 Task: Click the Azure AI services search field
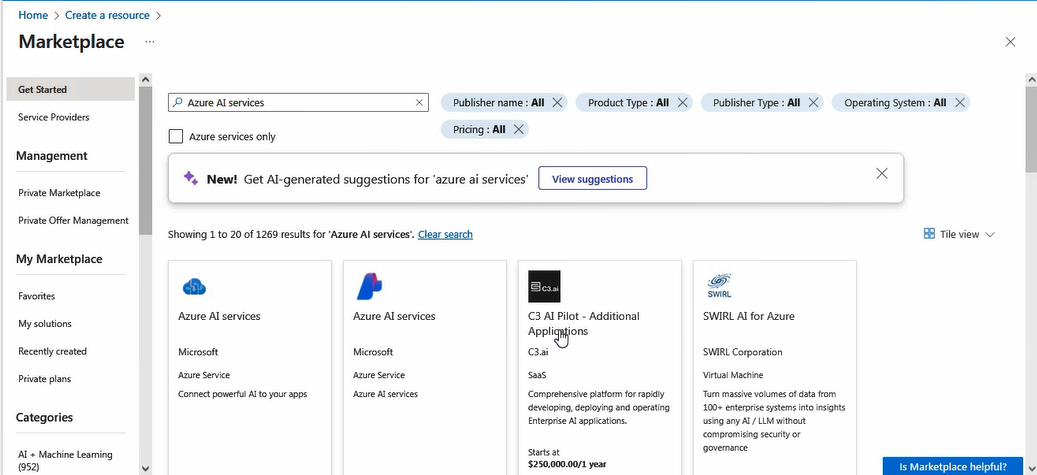[298, 103]
